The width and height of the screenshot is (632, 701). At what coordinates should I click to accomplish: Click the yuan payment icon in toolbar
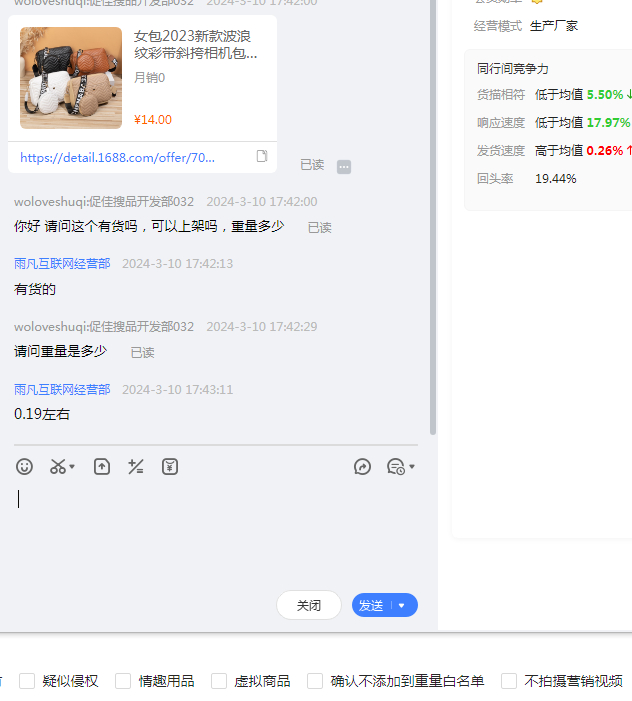[x=170, y=466]
